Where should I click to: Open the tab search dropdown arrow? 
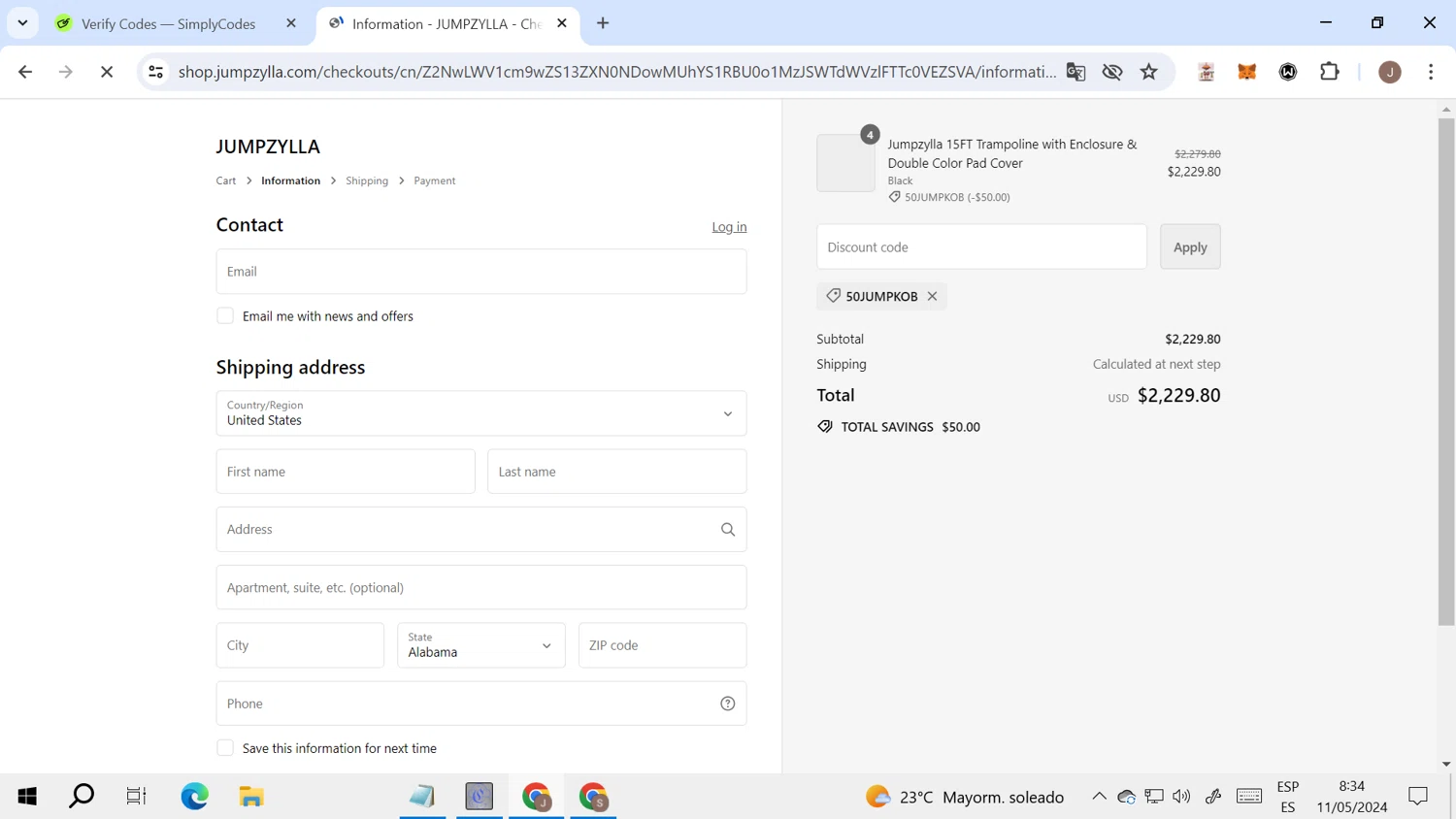pos(22,23)
